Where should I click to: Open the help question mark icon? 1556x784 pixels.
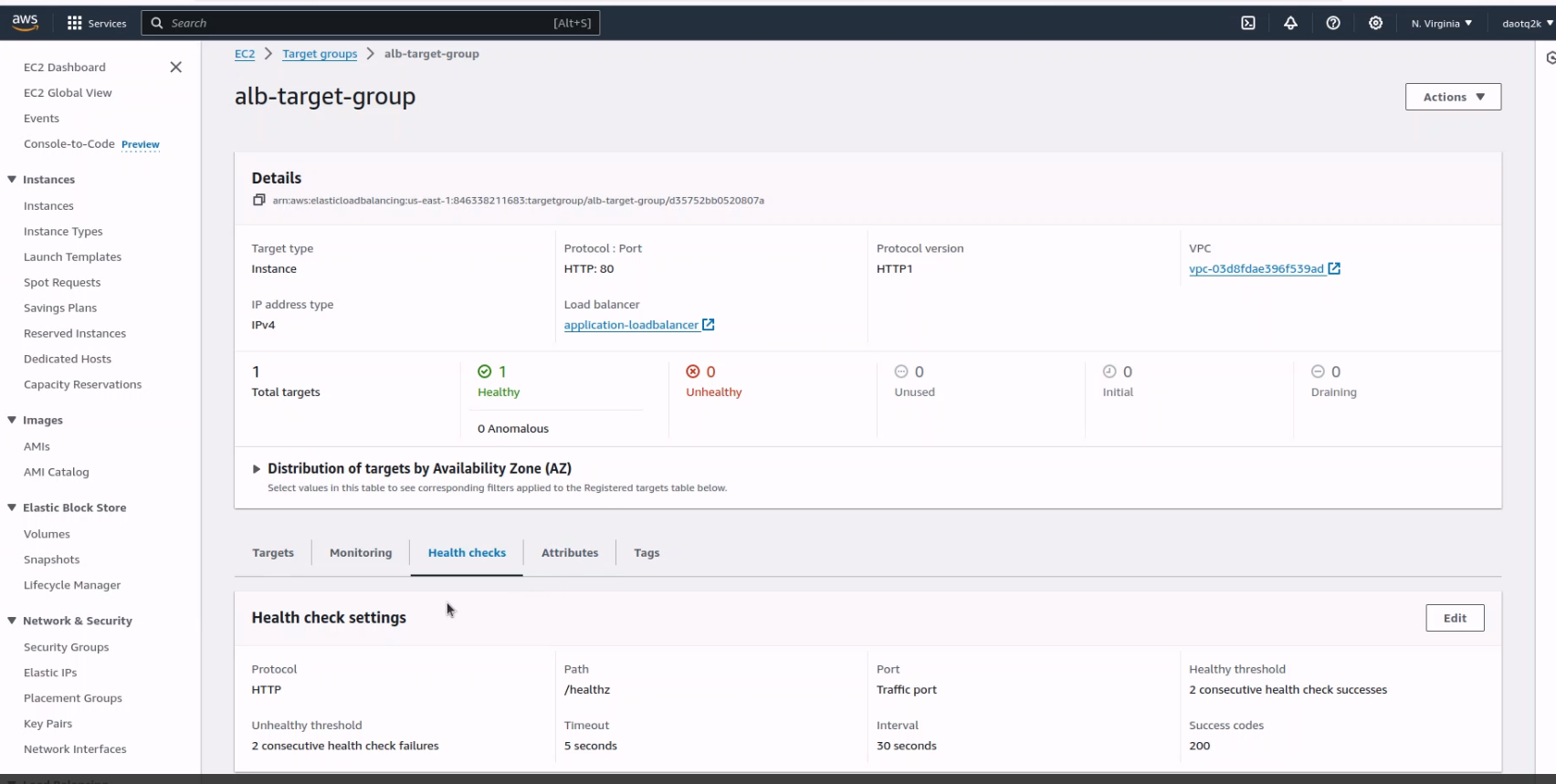(x=1333, y=23)
